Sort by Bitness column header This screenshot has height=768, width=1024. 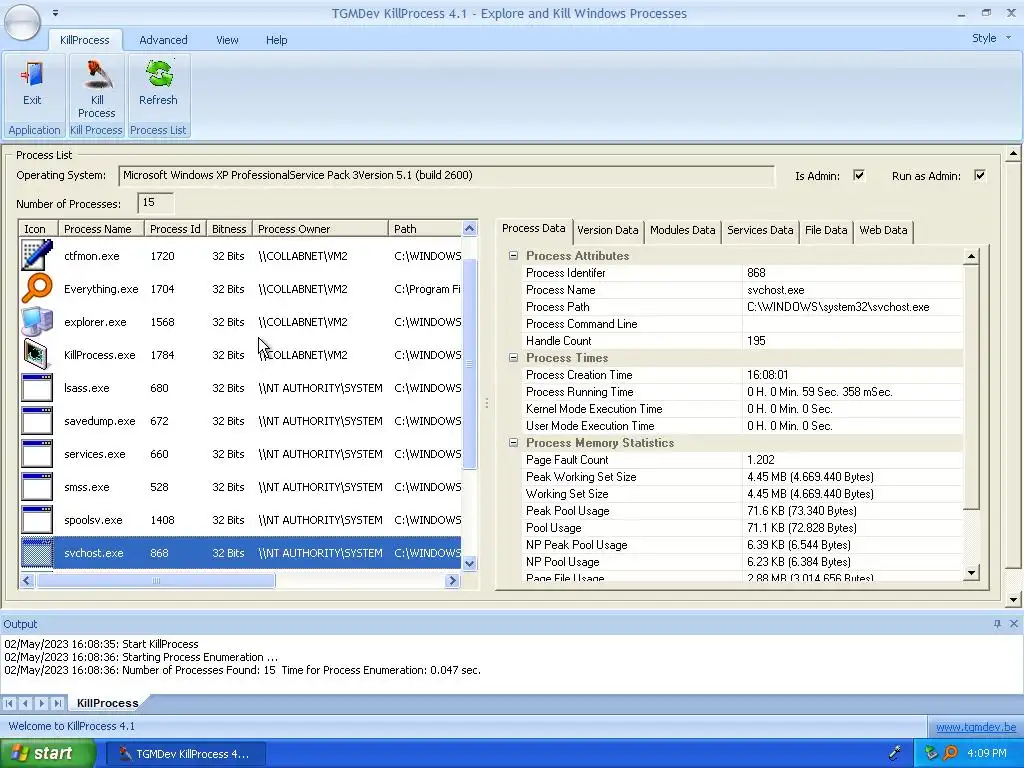tap(229, 229)
